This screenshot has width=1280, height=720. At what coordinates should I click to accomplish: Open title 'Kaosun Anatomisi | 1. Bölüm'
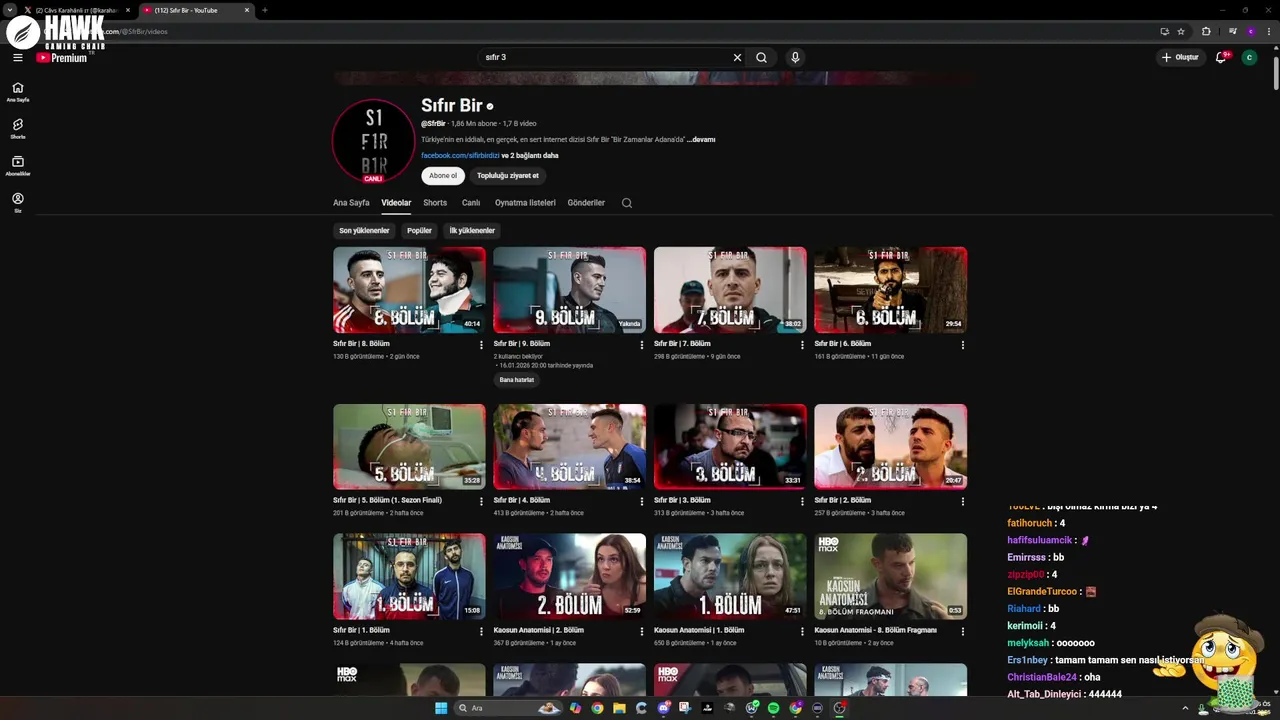699,630
